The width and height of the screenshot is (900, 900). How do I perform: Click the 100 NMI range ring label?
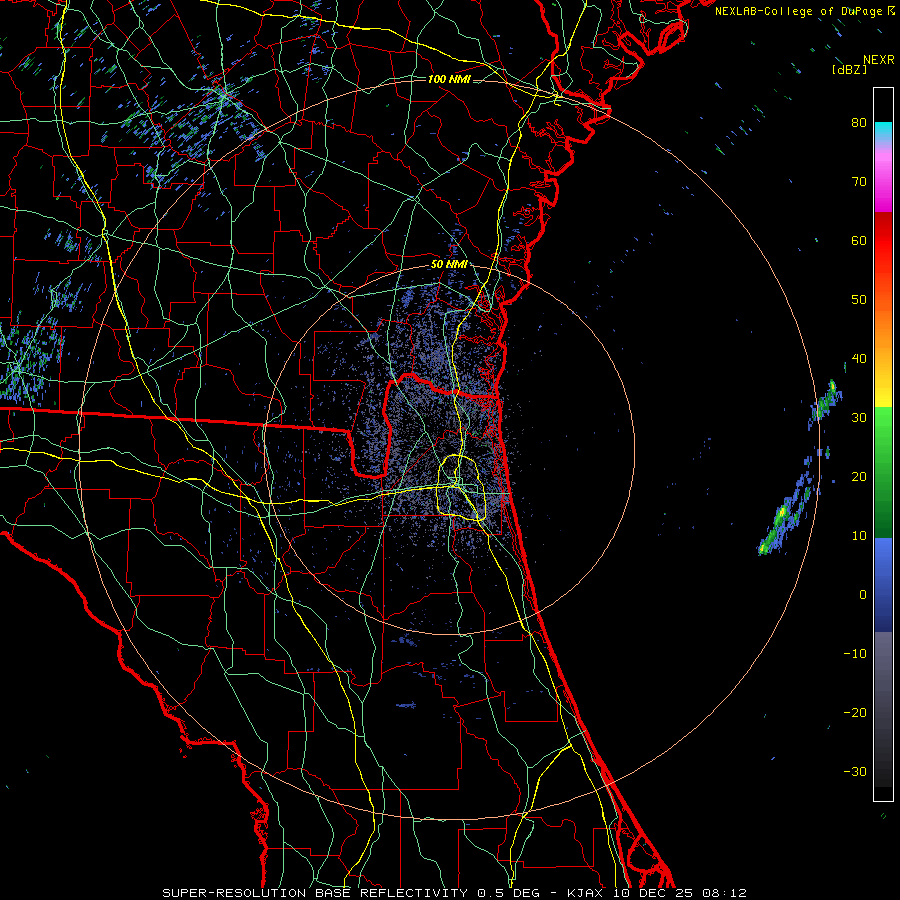[x=449, y=79]
